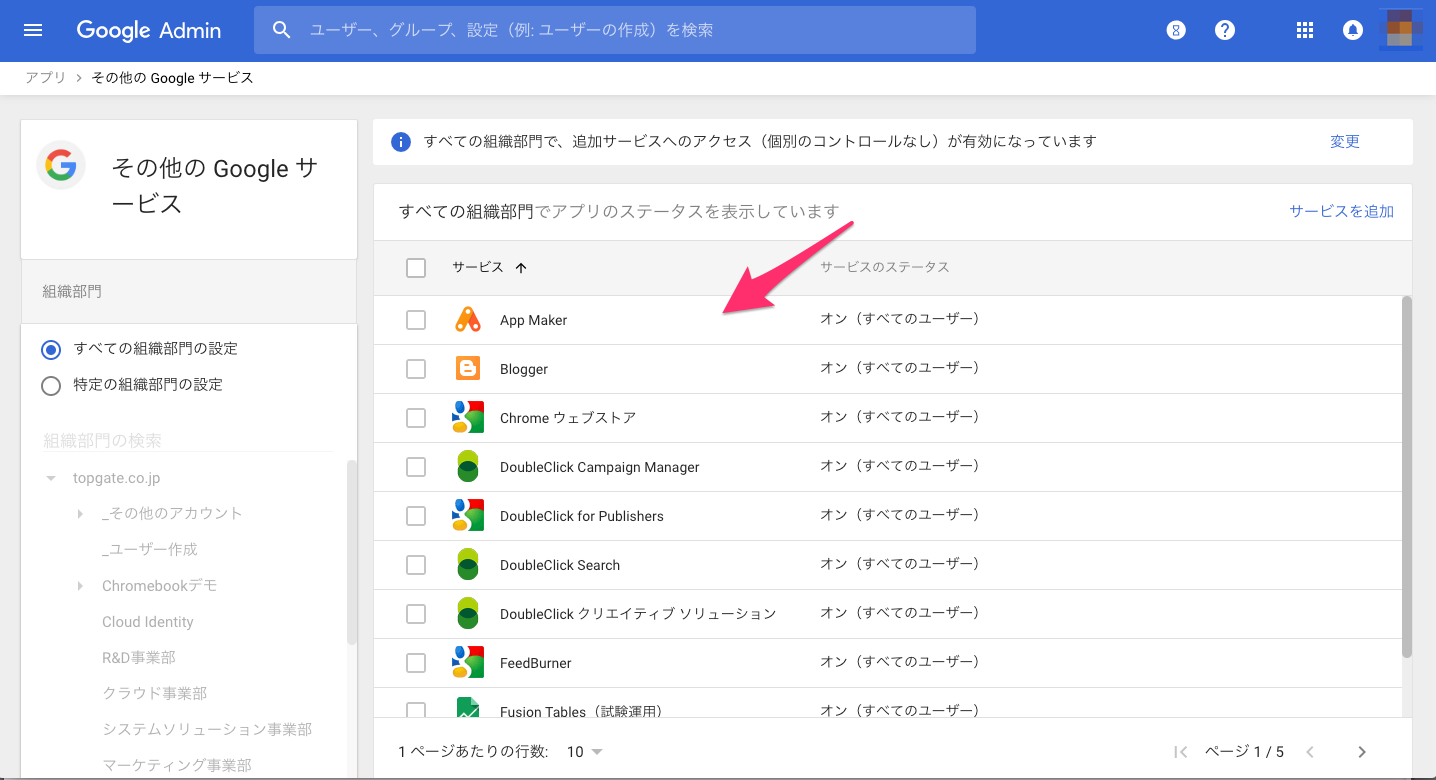Check the App Maker row checkbox
The width and height of the screenshot is (1436, 780).
[416, 320]
